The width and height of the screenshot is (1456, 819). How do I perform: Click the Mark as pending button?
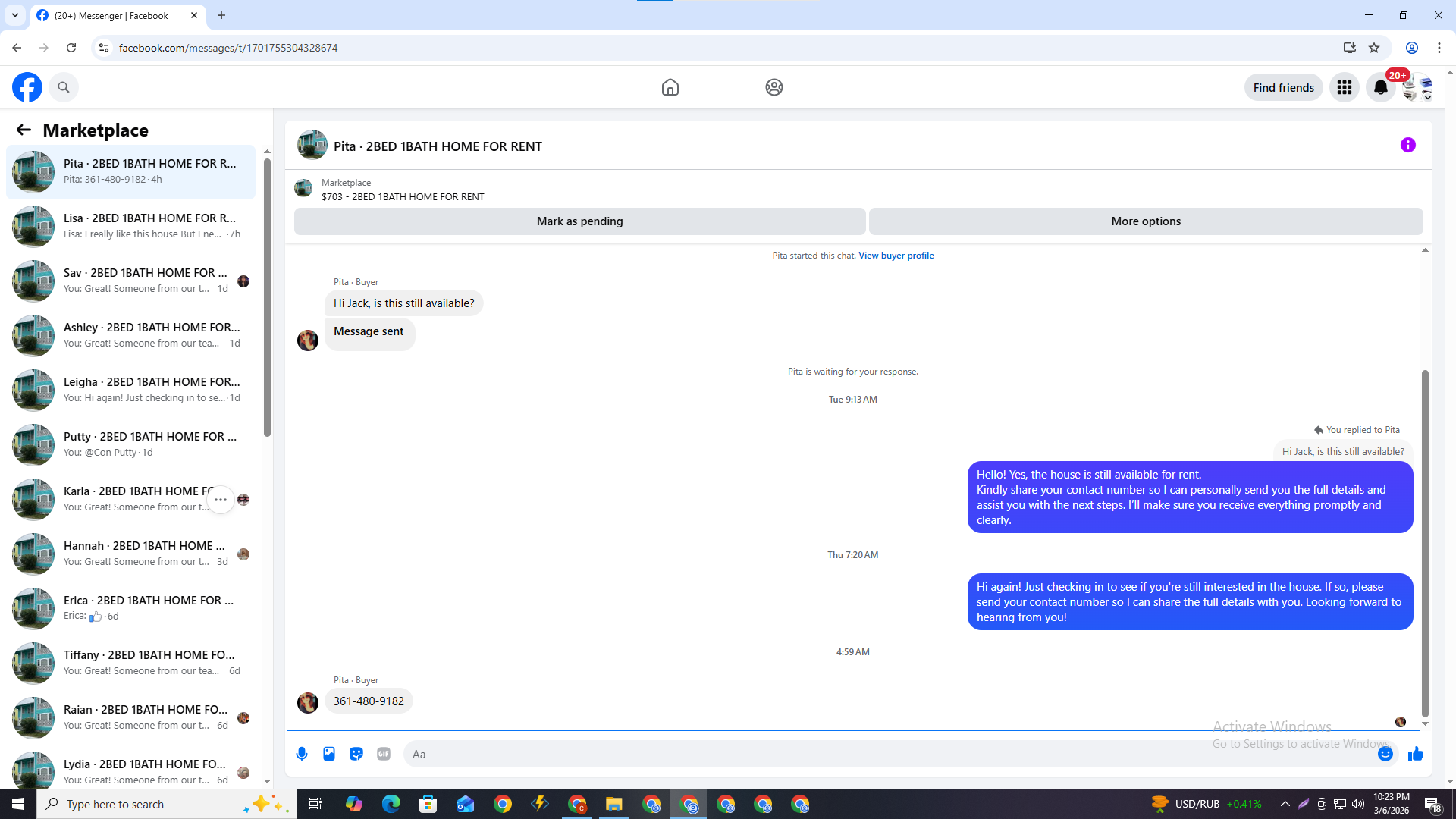(579, 221)
